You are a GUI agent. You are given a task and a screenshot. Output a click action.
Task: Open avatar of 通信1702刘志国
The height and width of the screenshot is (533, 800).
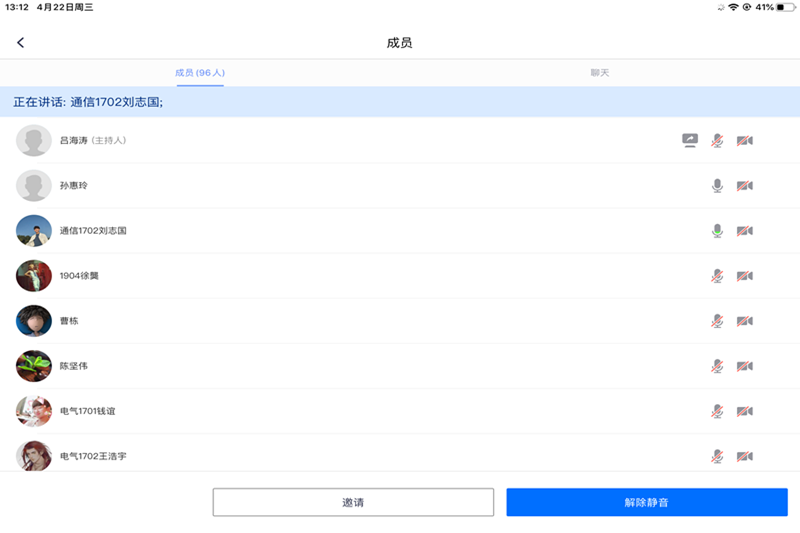pyautogui.click(x=34, y=231)
